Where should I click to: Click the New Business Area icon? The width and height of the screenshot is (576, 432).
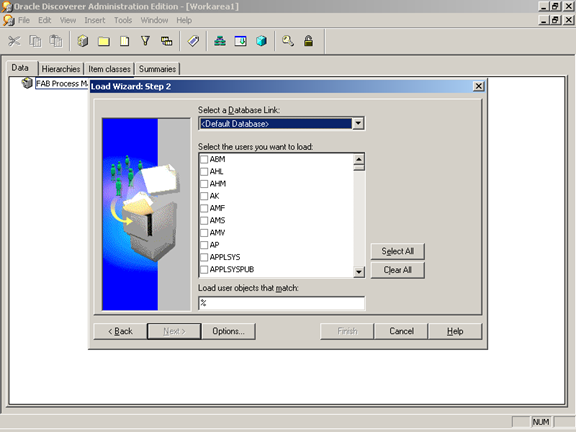[x=83, y=41]
